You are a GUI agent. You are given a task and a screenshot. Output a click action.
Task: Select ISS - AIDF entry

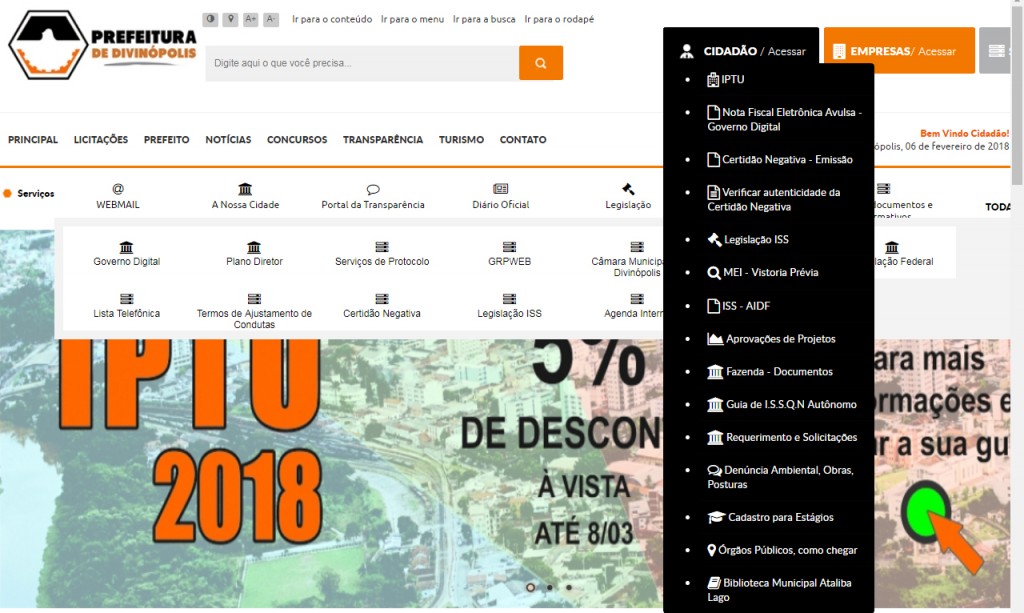tap(739, 306)
